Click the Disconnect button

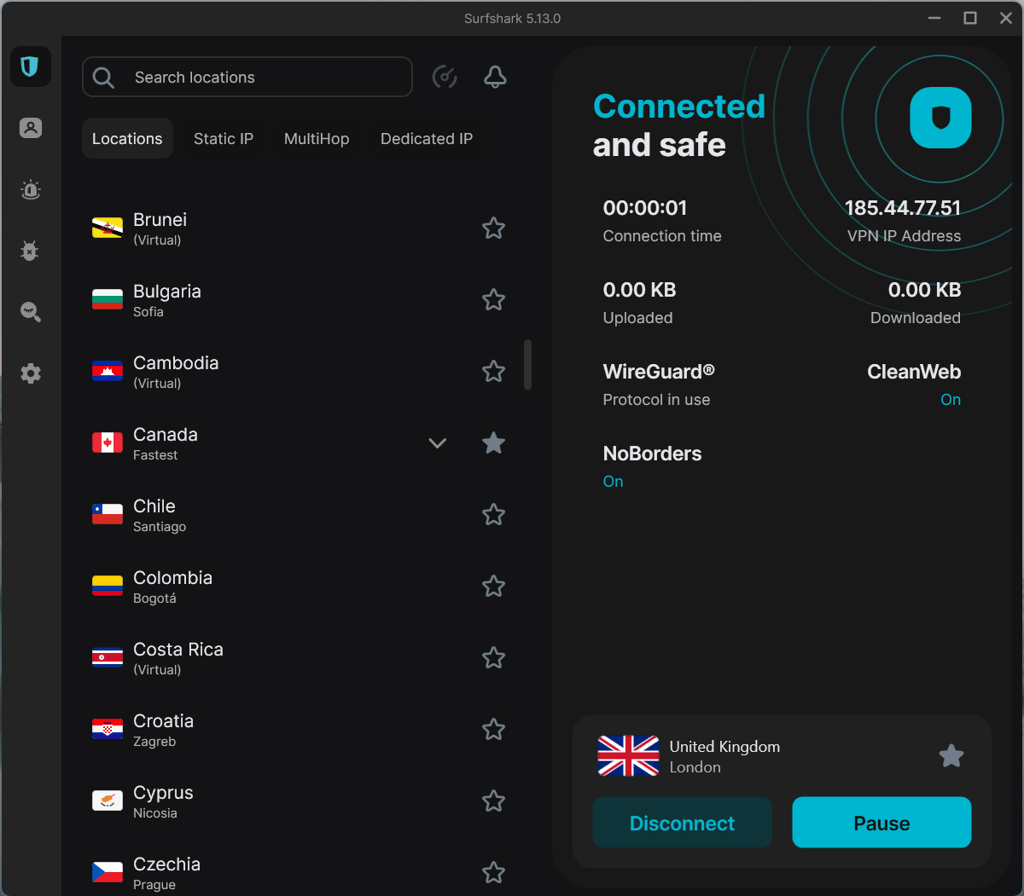point(682,823)
